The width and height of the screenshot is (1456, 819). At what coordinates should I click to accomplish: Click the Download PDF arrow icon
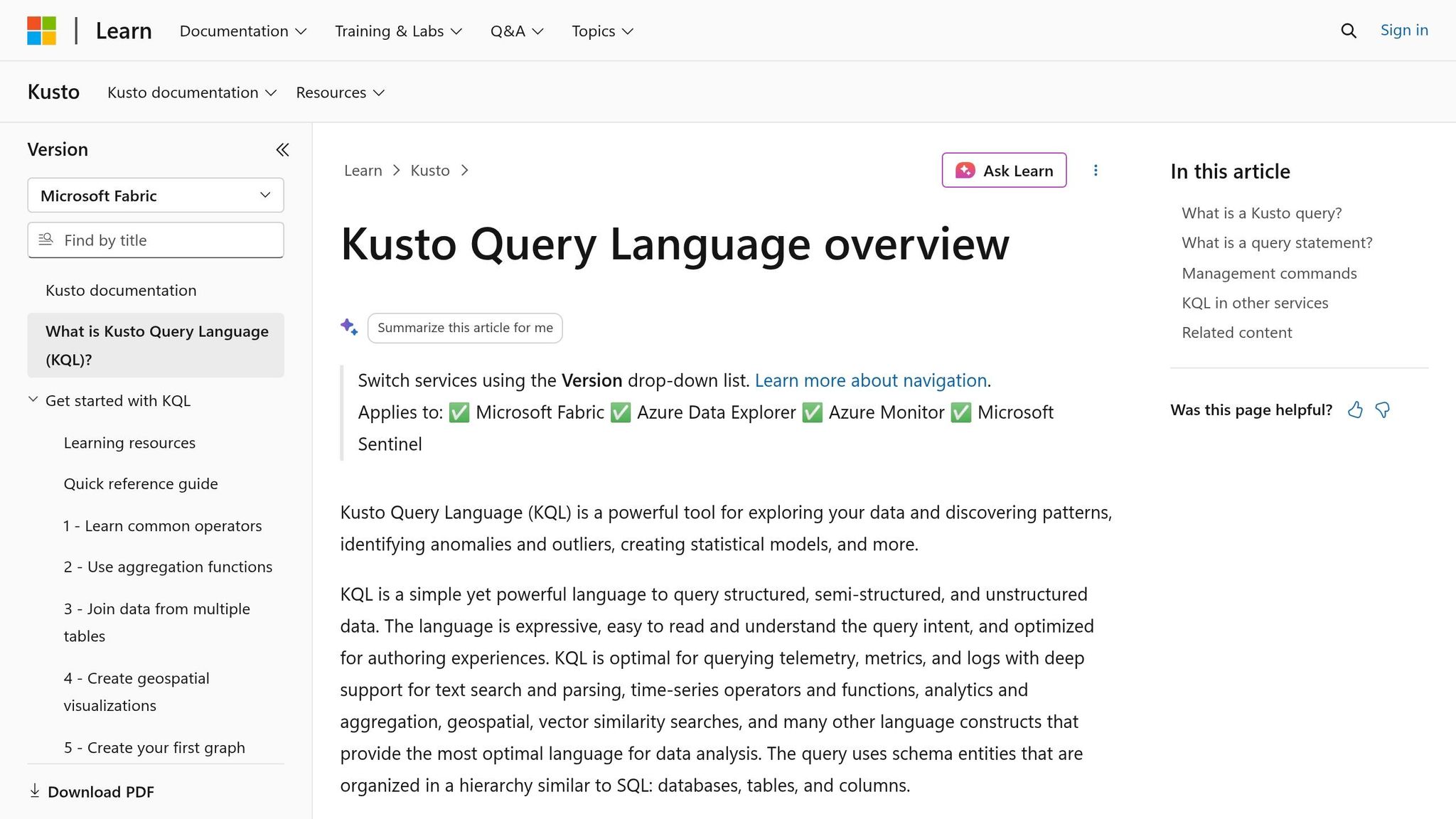pos(34,791)
